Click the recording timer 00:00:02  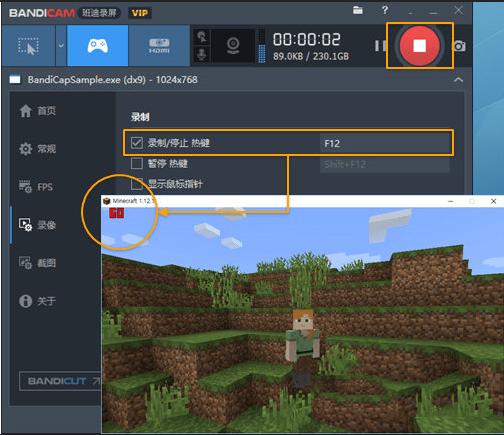(307, 39)
